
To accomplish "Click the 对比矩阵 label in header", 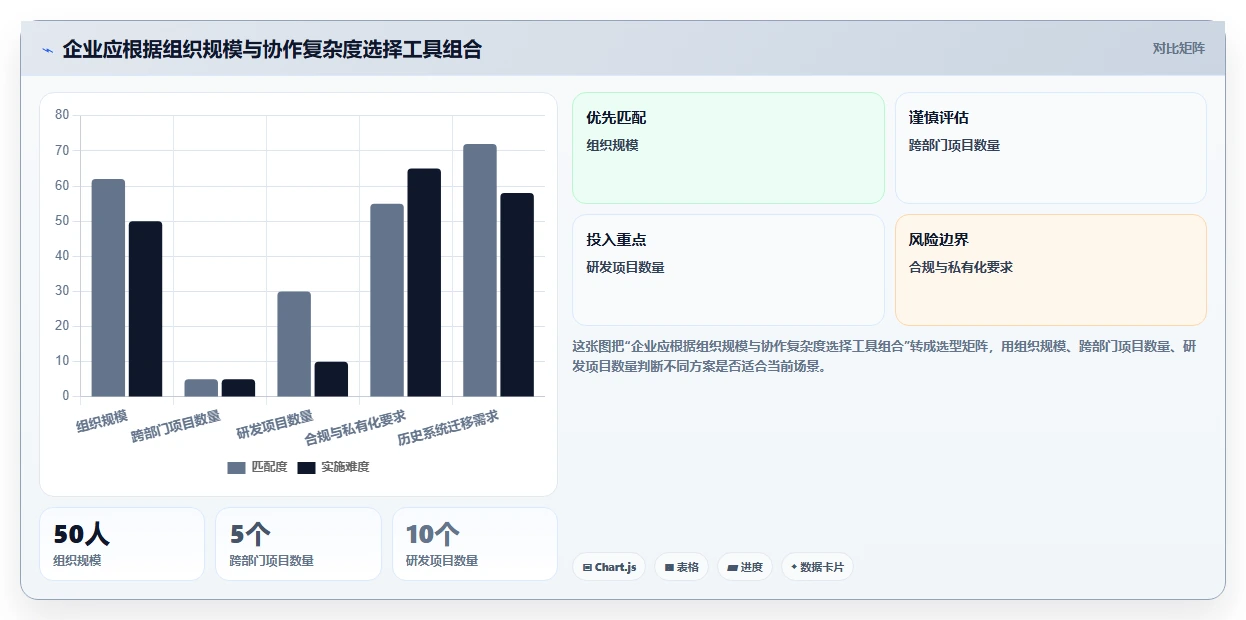I will pos(1178,48).
